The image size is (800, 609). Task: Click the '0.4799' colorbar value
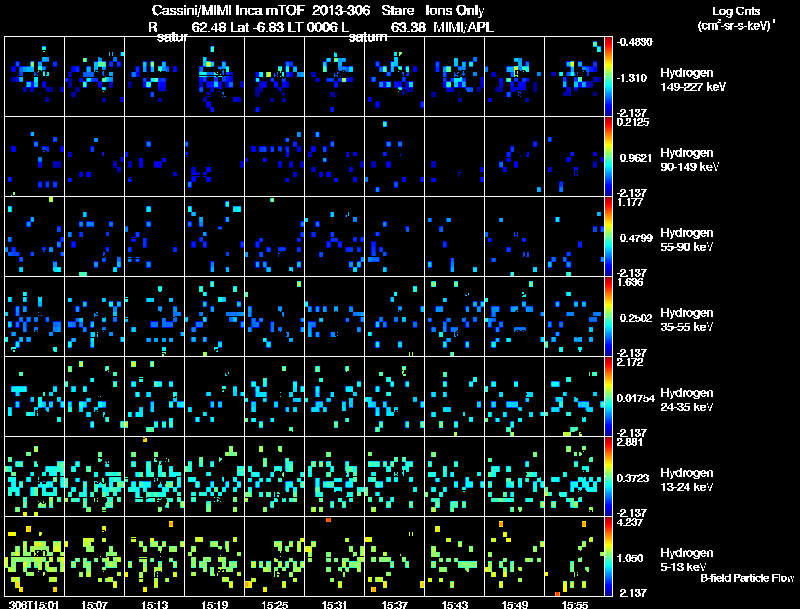coord(636,238)
